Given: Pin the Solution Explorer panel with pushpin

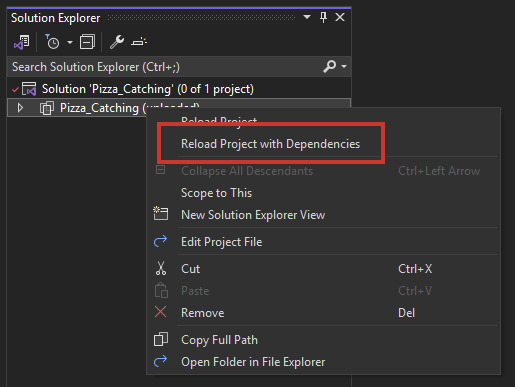Looking at the screenshot, I should (323, 17).
